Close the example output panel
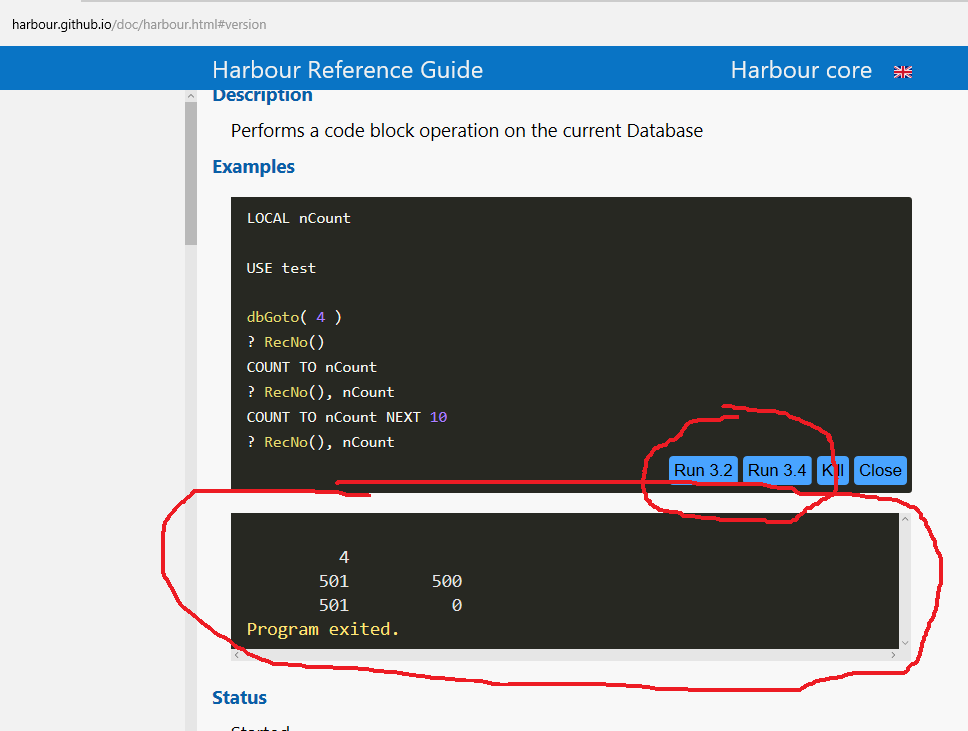Screen dimensions: 968x731 (880, 470)
